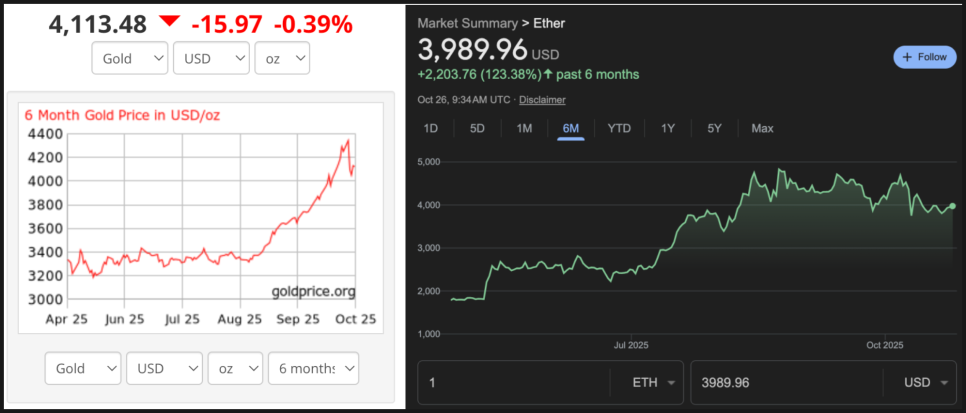Select the 5D time range tab
The image size is (966, 413).
click(477, 128)
